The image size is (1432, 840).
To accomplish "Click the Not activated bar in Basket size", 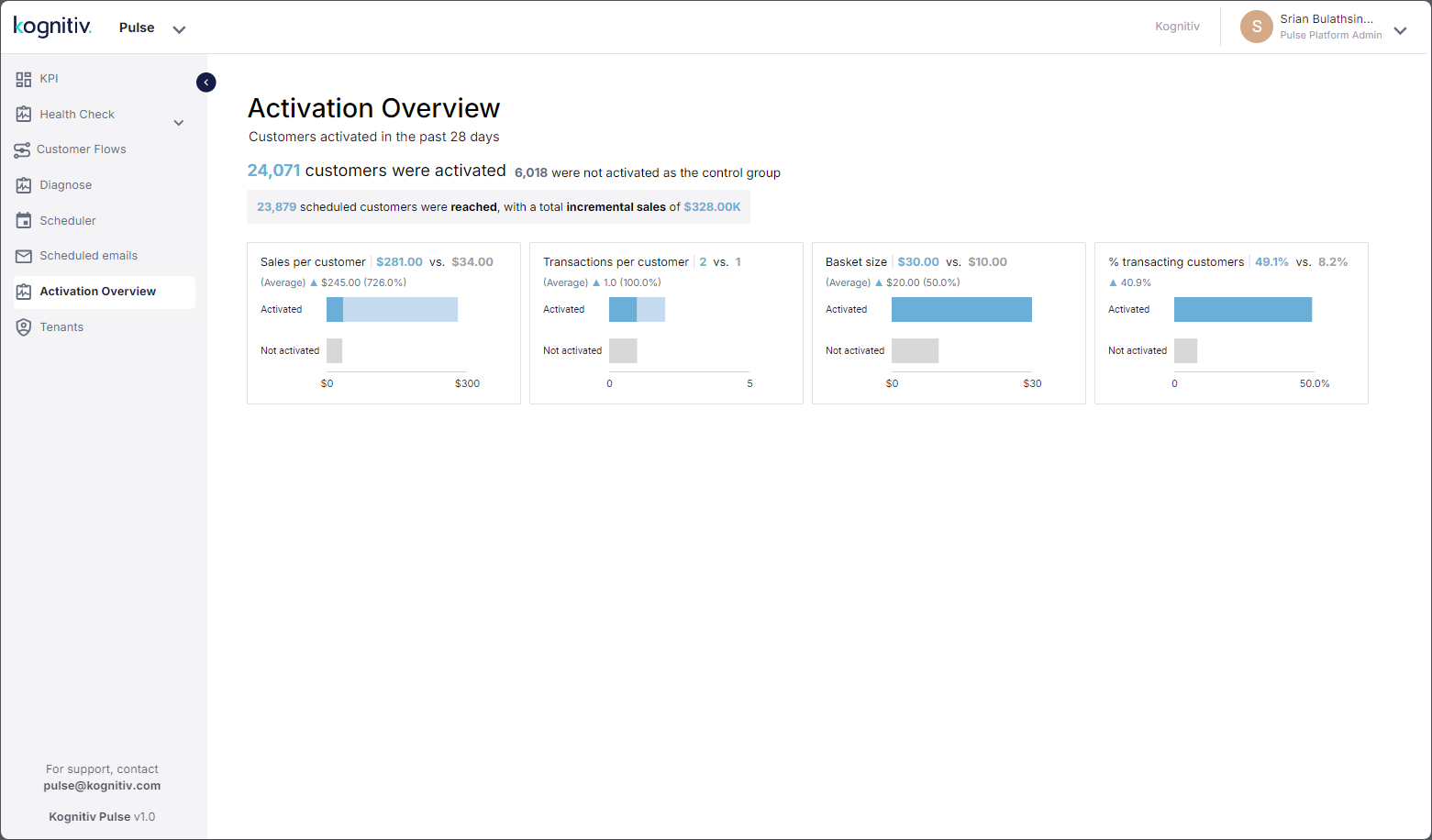I will point(915,350).
